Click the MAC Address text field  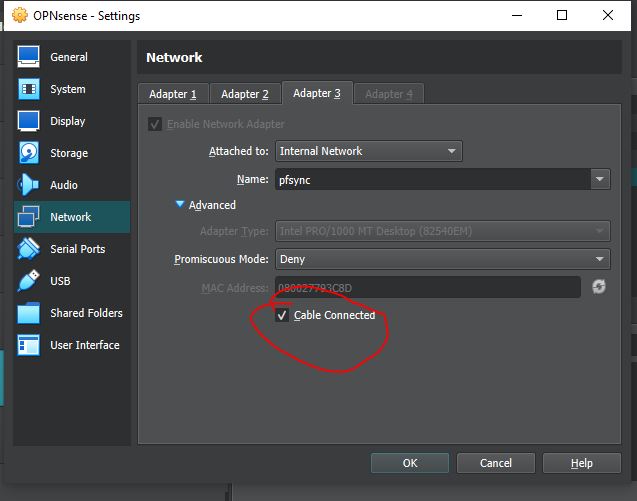point(428,287)
